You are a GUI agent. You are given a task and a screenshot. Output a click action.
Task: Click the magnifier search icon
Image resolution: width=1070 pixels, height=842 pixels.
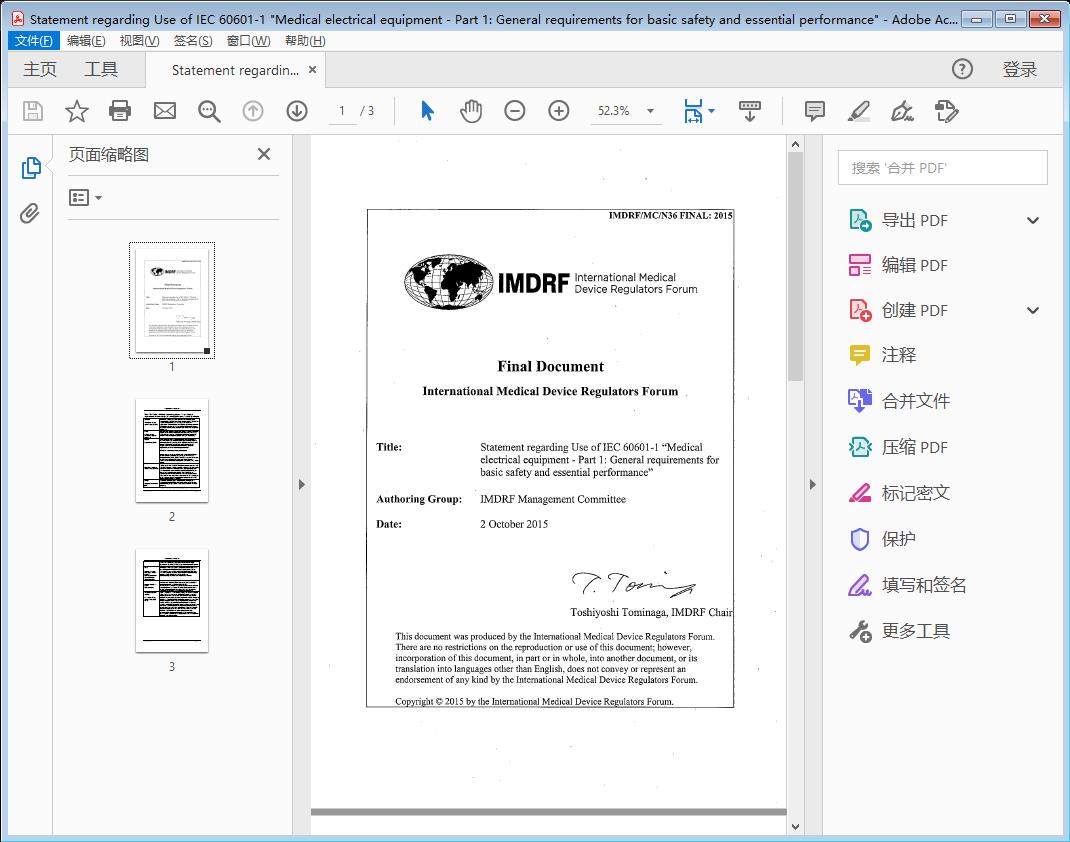(209, 111)
